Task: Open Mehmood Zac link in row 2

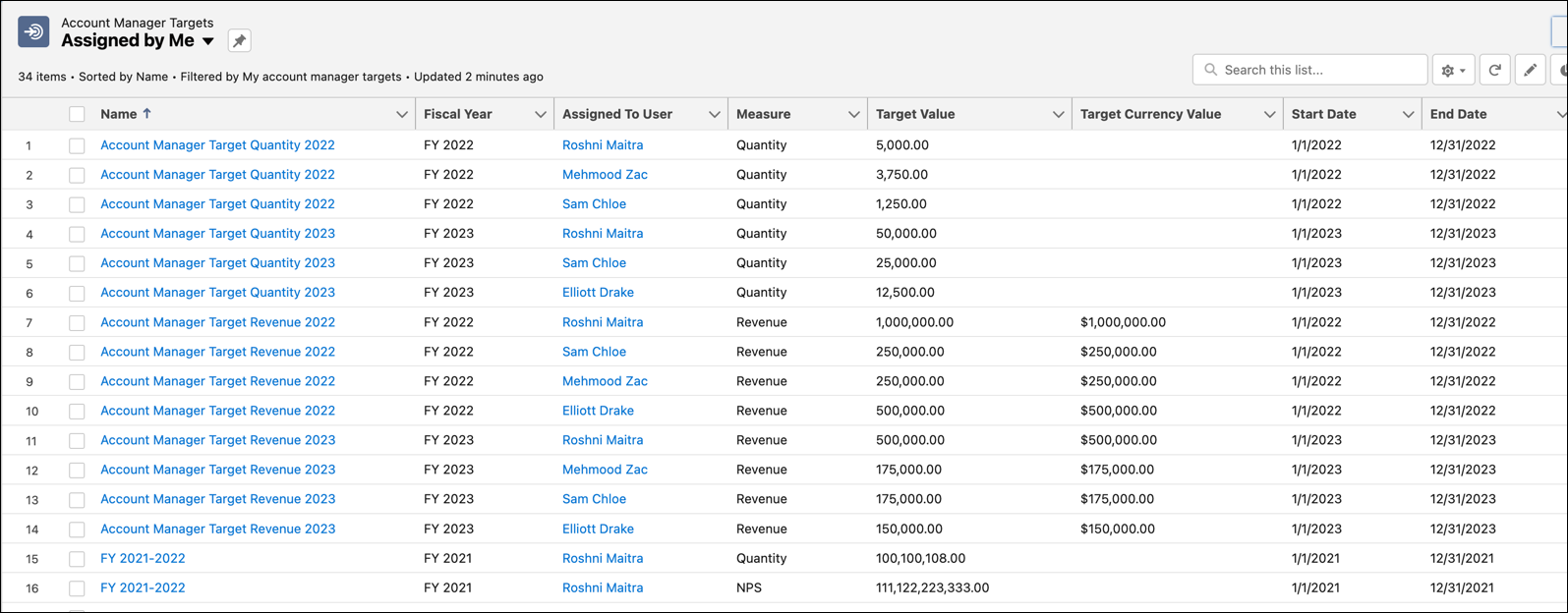Action: (x=605, y=175)
